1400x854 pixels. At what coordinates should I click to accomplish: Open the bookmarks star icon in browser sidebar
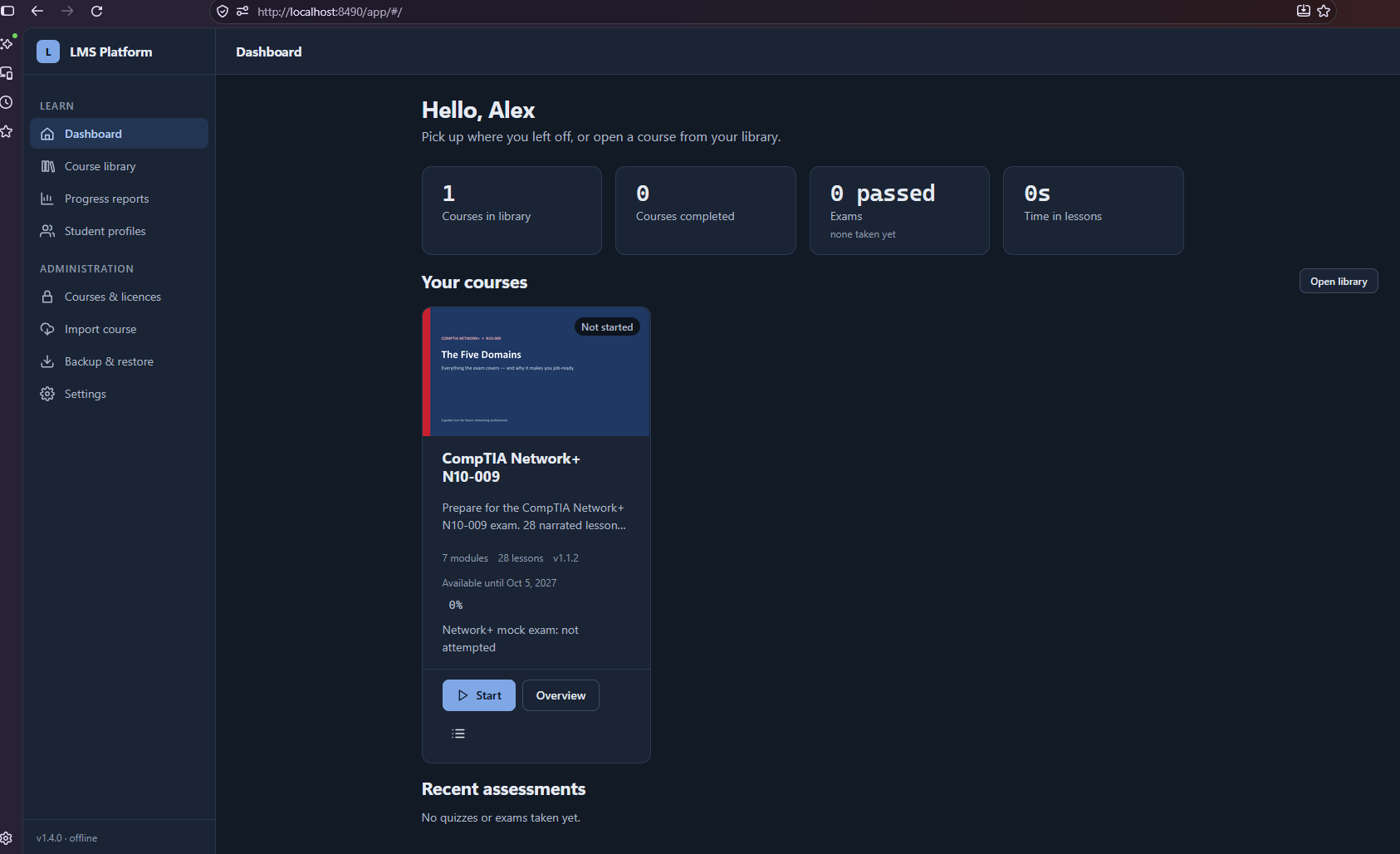(x=6, y=131)
